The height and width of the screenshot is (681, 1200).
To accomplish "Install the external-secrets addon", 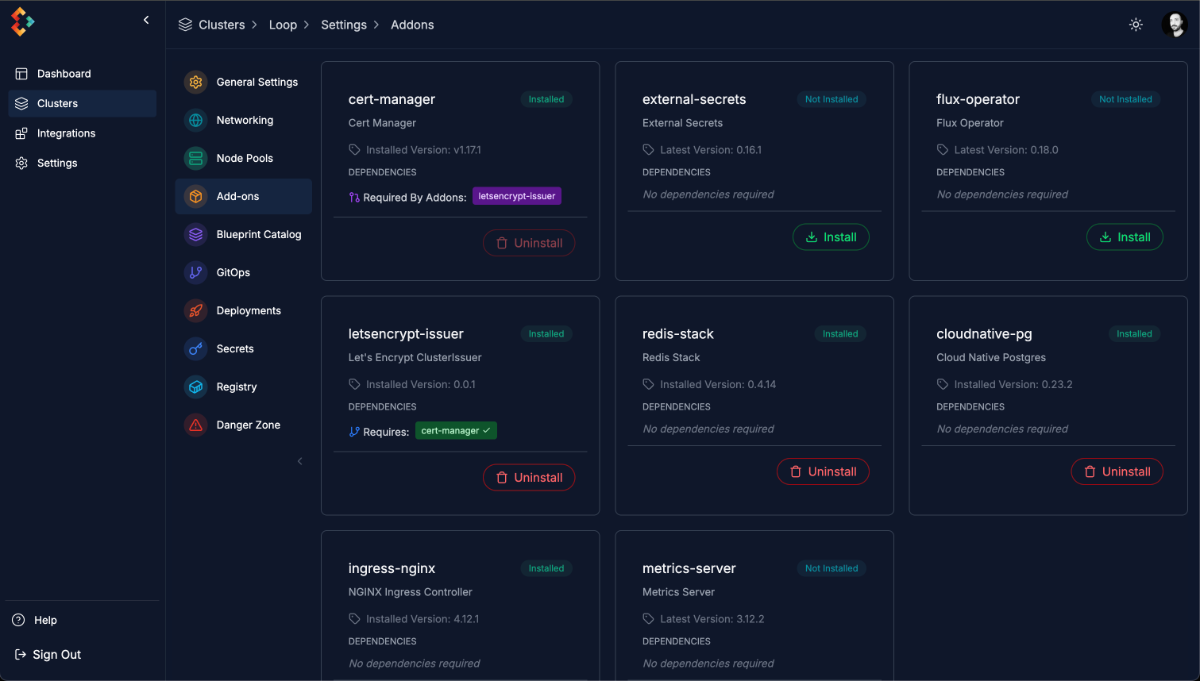I will [x=831, y=237].
